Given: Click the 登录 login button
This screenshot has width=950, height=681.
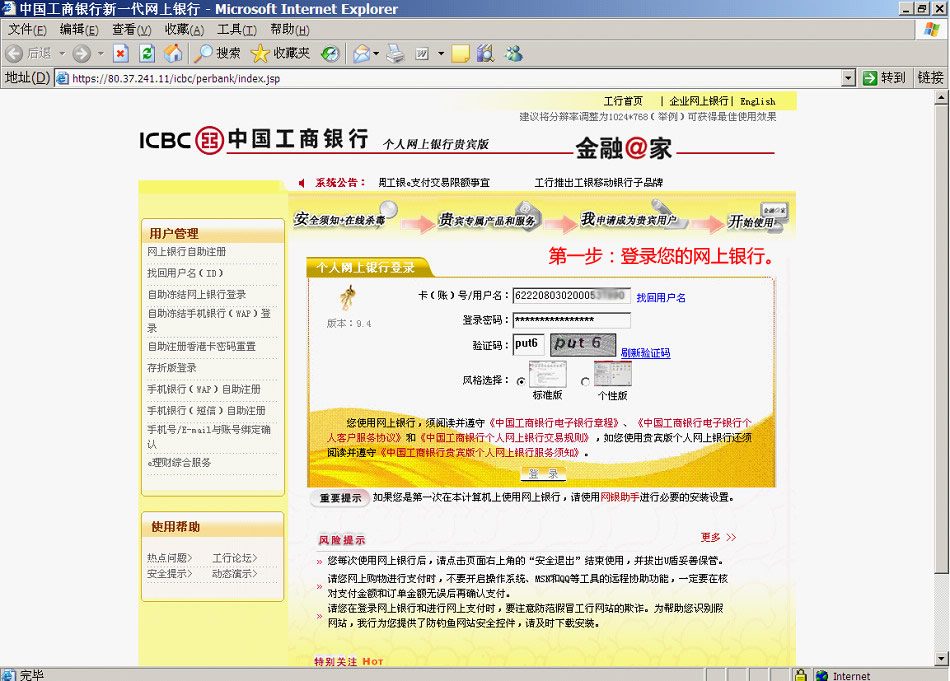Looking at the screenshot, I should pyautogui.click(x=543, y=474).
